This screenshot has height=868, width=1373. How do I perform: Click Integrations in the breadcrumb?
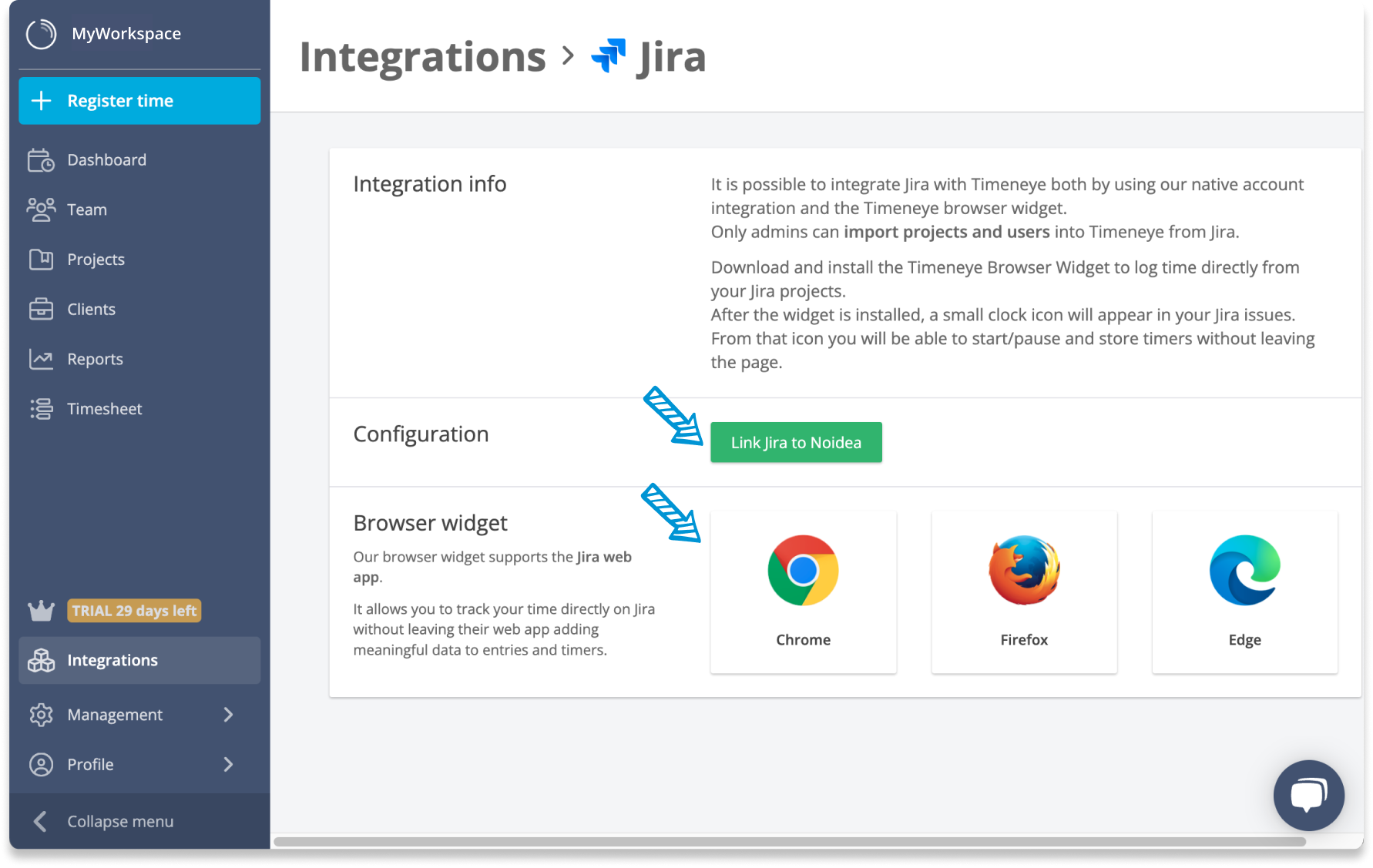[x=422, y=57]
